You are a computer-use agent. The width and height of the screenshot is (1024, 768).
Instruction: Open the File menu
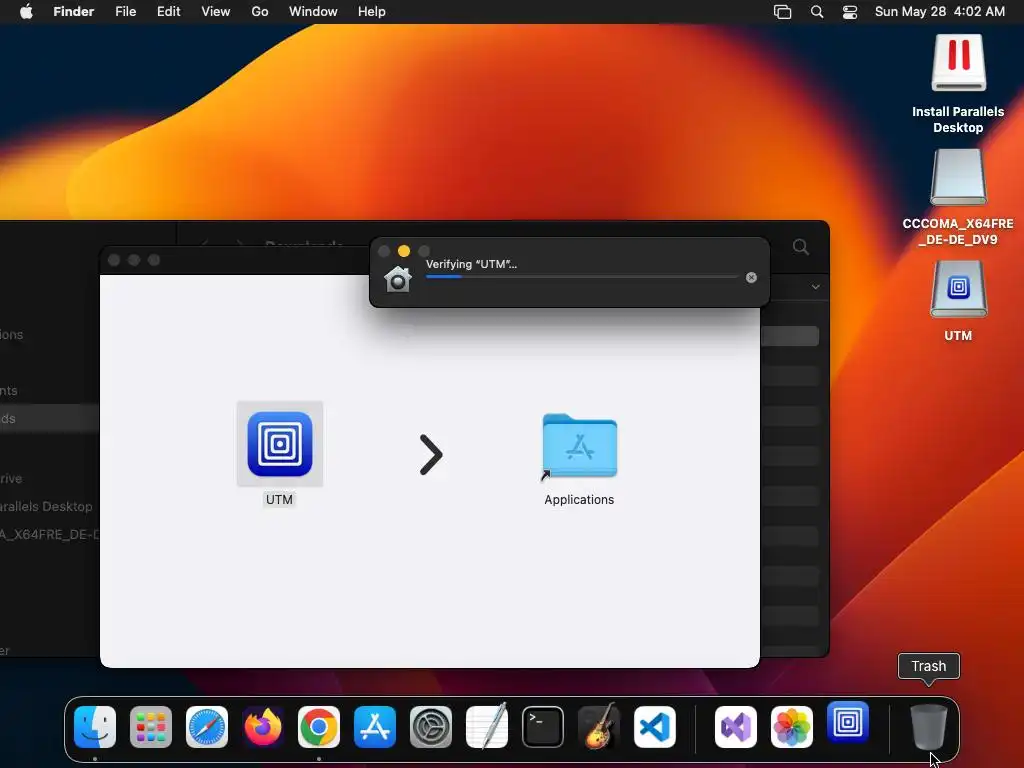pyautogui.click(x=125, y=12)
